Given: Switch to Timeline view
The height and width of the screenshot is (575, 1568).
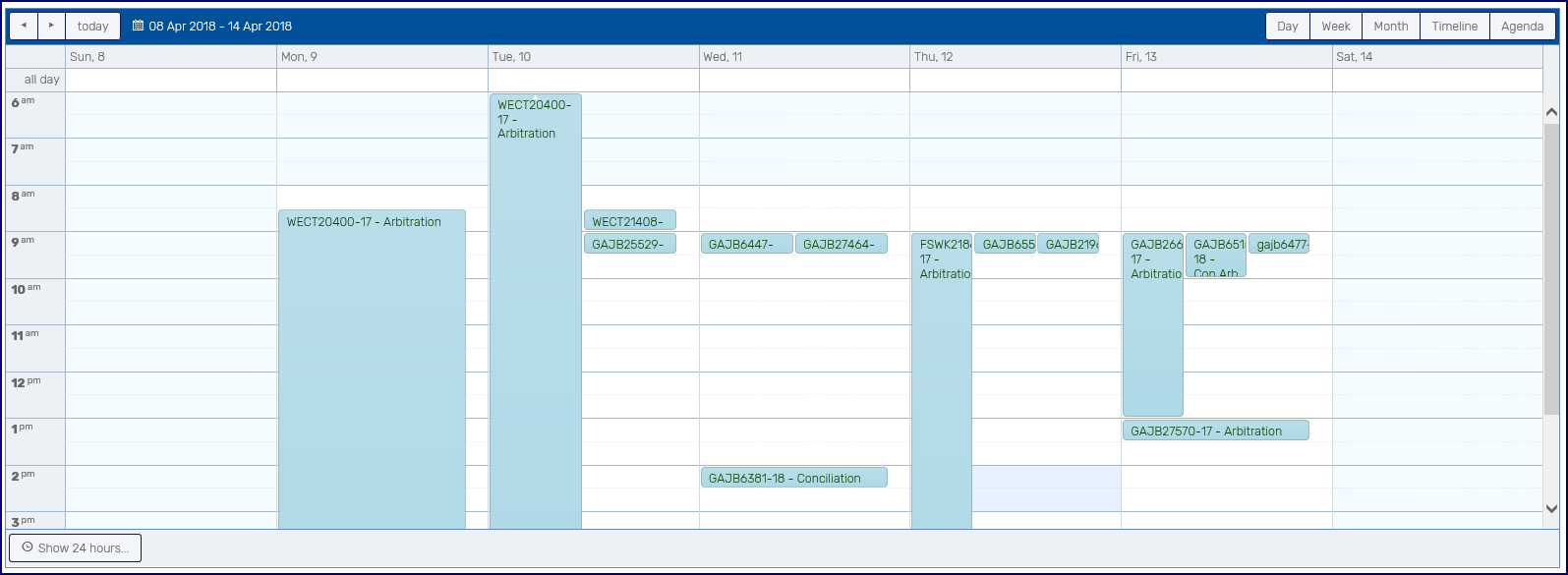Looking at the screenshot, I should click(x=1455, y=27).
